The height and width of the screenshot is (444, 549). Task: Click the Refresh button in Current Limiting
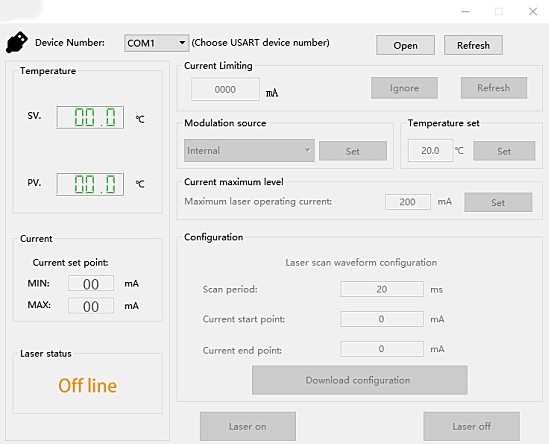click(494, 88)
